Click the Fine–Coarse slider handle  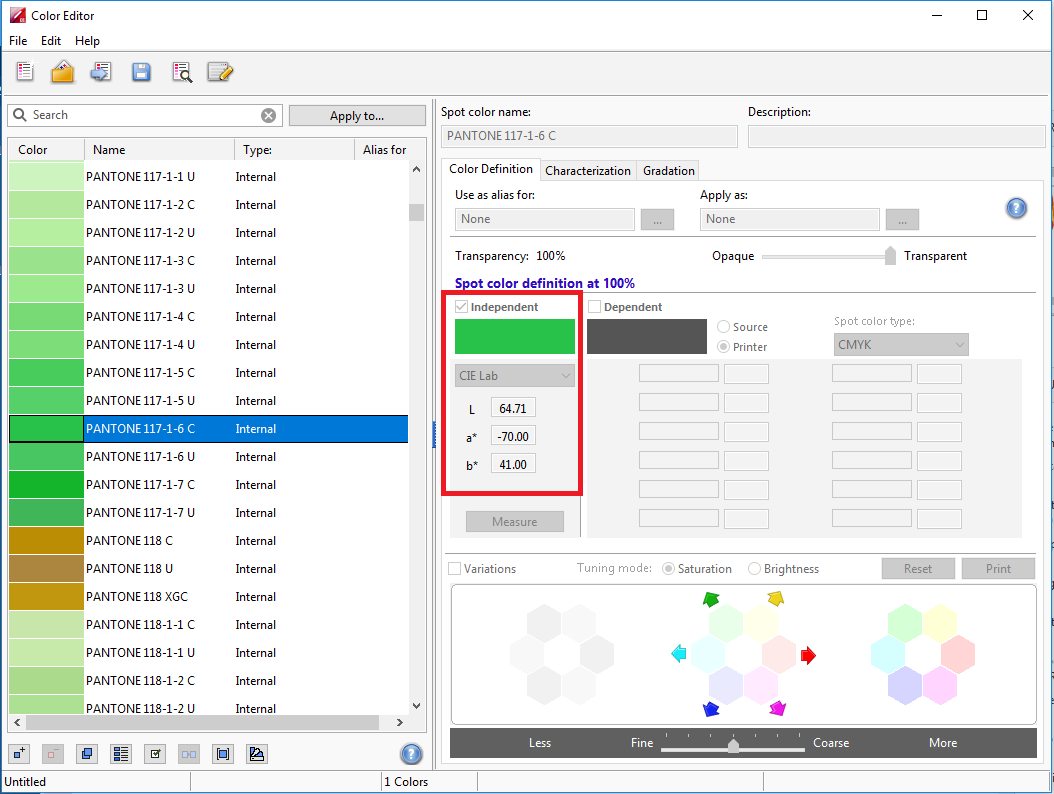pos(733,744)
